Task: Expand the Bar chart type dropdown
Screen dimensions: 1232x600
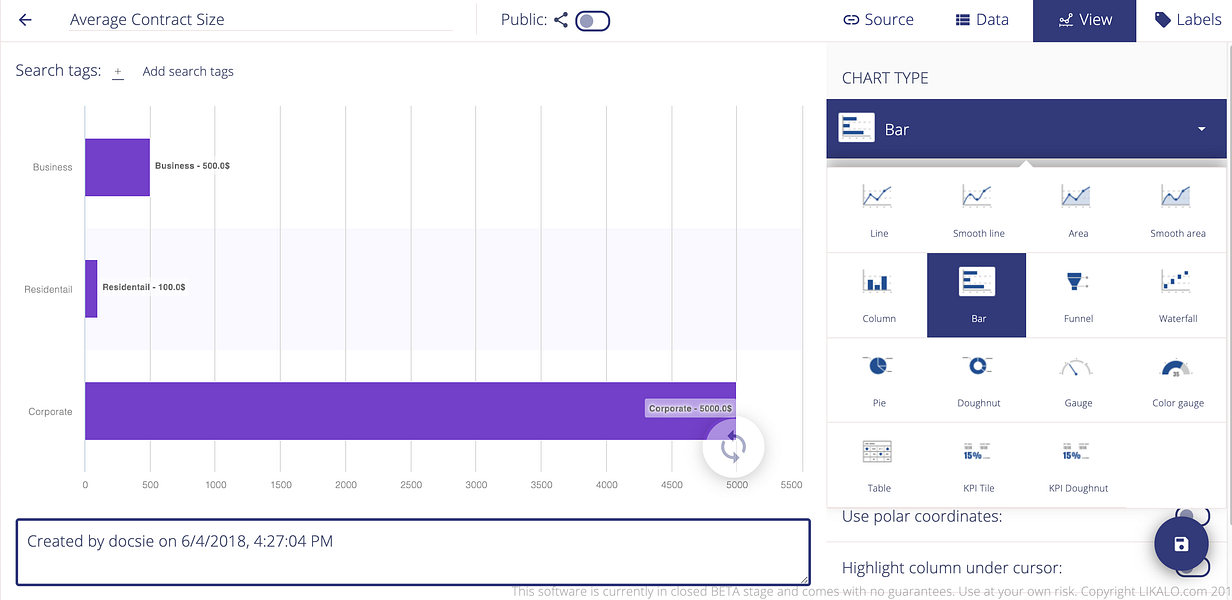Action: (x=1026, y=129)
